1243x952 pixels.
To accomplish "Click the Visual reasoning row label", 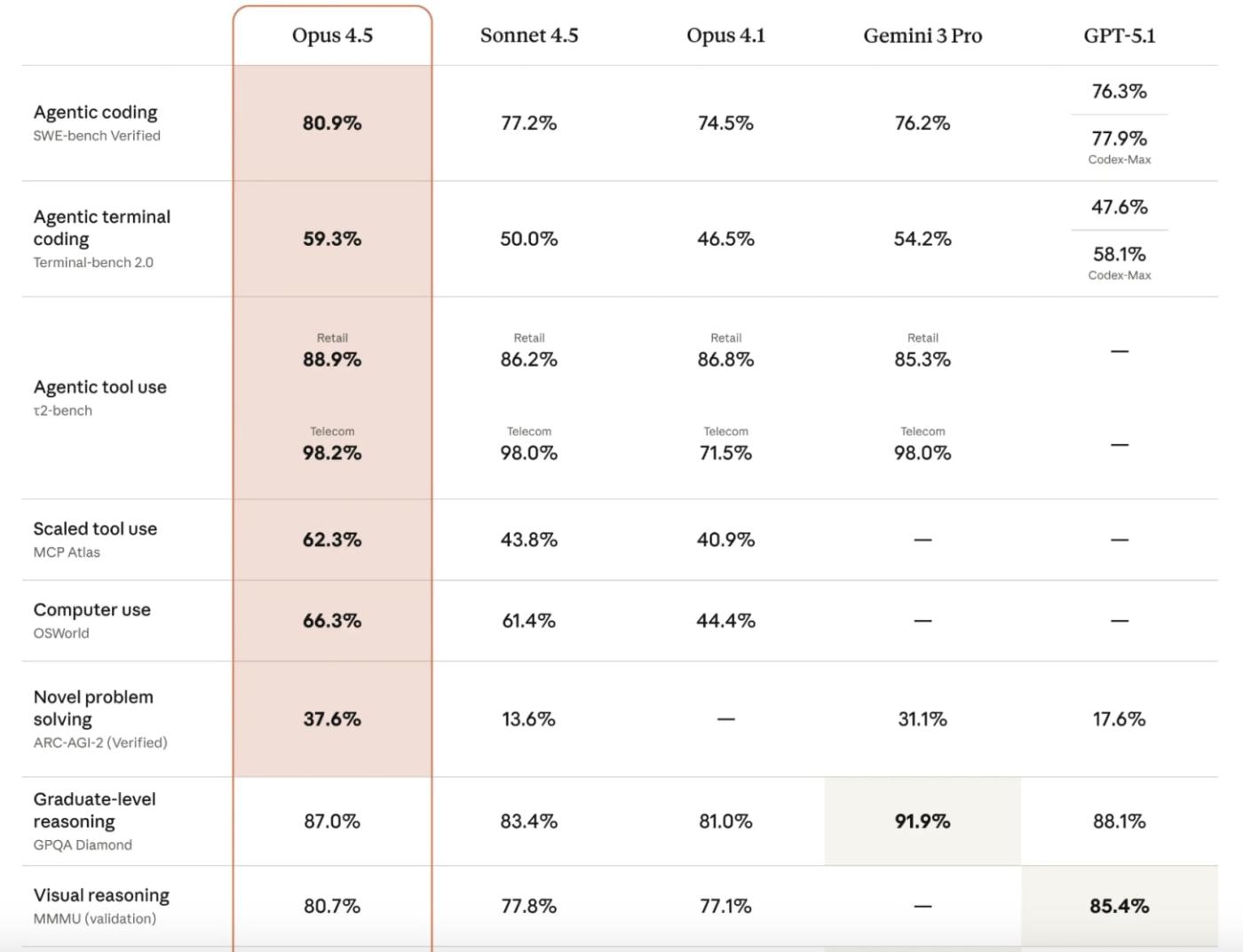I will (x=101, y=895).
